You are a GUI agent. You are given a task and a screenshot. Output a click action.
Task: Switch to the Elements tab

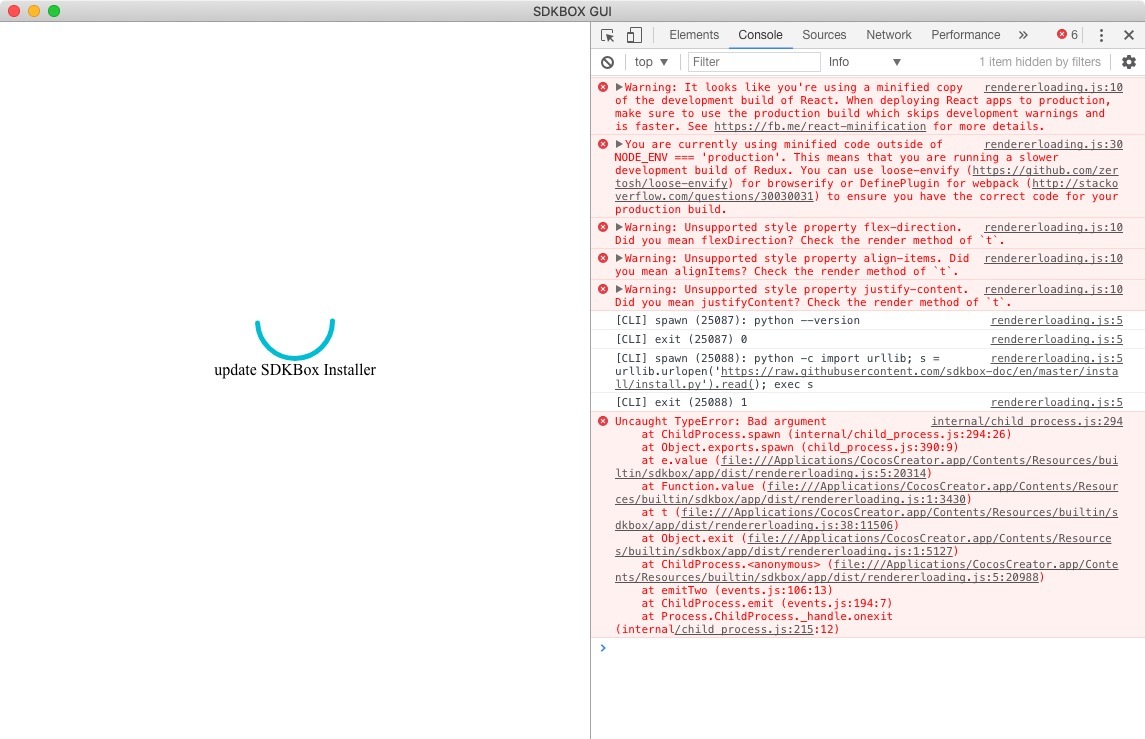point(694,35)
